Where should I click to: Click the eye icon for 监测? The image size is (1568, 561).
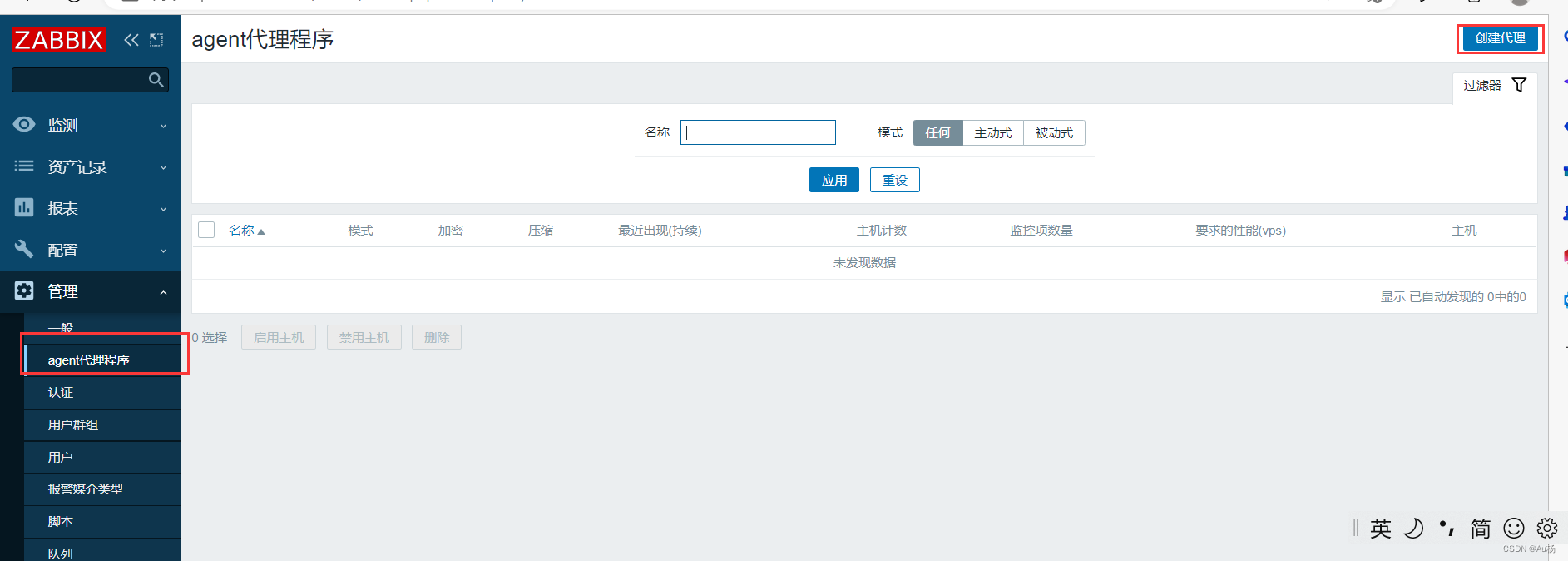coord(24,124)
